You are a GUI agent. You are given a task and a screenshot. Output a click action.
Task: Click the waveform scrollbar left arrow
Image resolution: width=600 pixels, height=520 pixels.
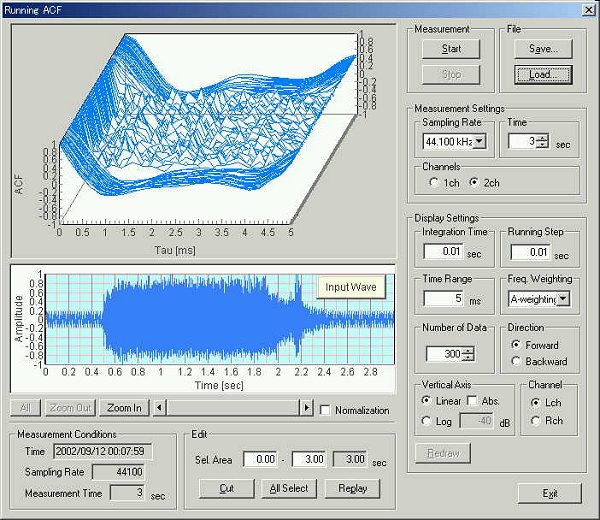coord(159,408)
